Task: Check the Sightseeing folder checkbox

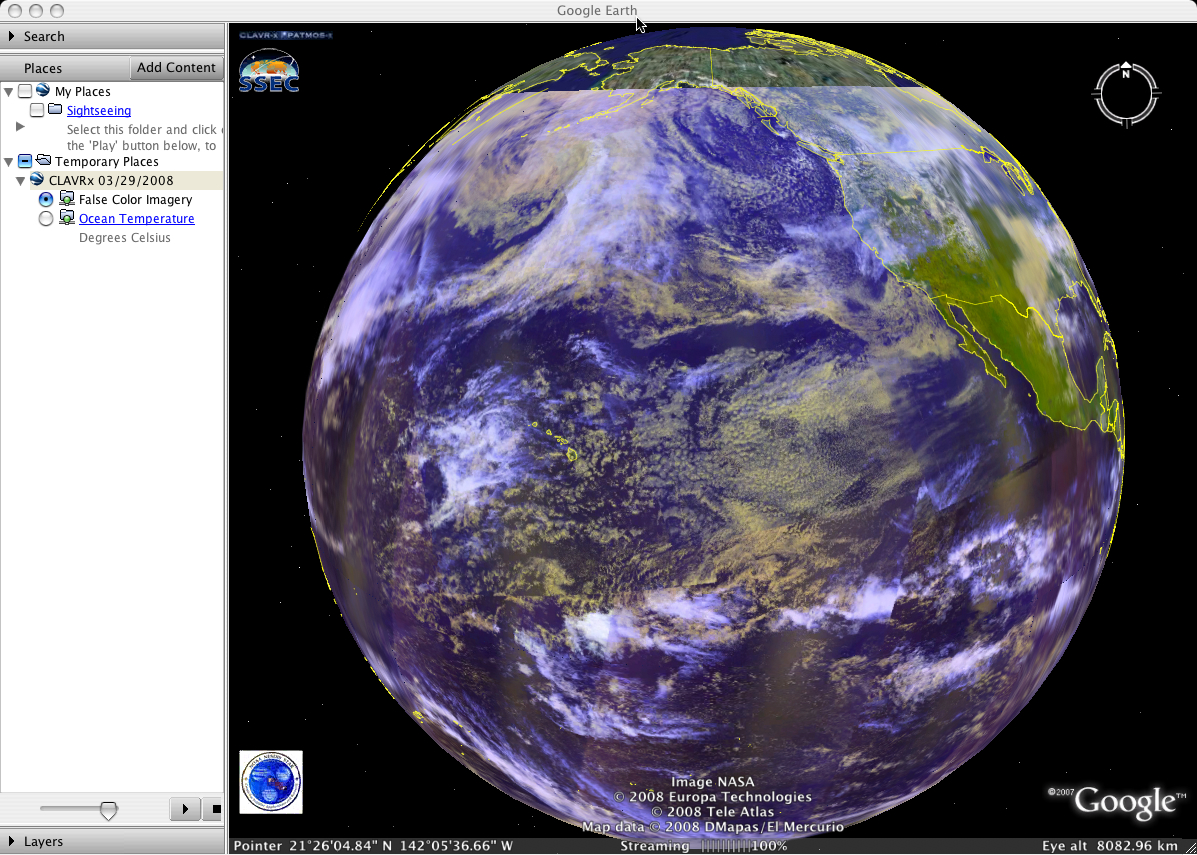Action: pyautogui.click(x=37, y=111)
